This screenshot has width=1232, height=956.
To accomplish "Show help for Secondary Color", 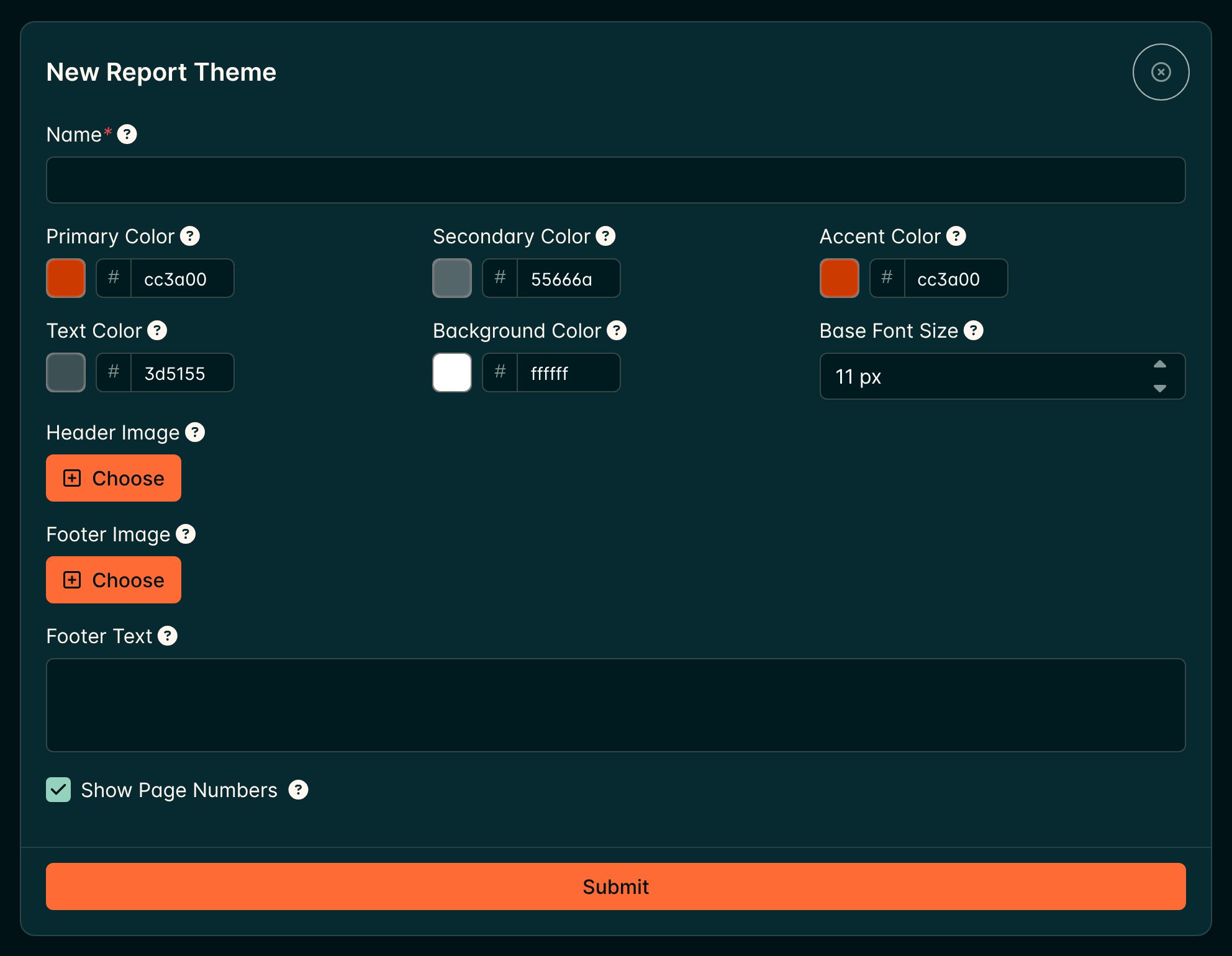I will [605, 236].
